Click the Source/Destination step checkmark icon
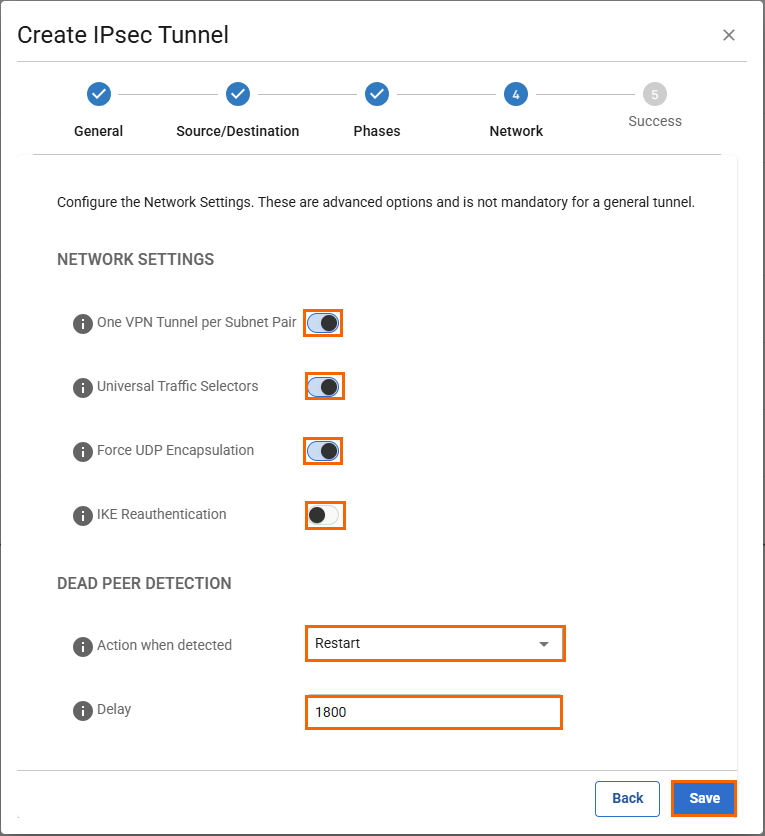The height and width of the screenshot is (836, 765). [x=237, y=94]
